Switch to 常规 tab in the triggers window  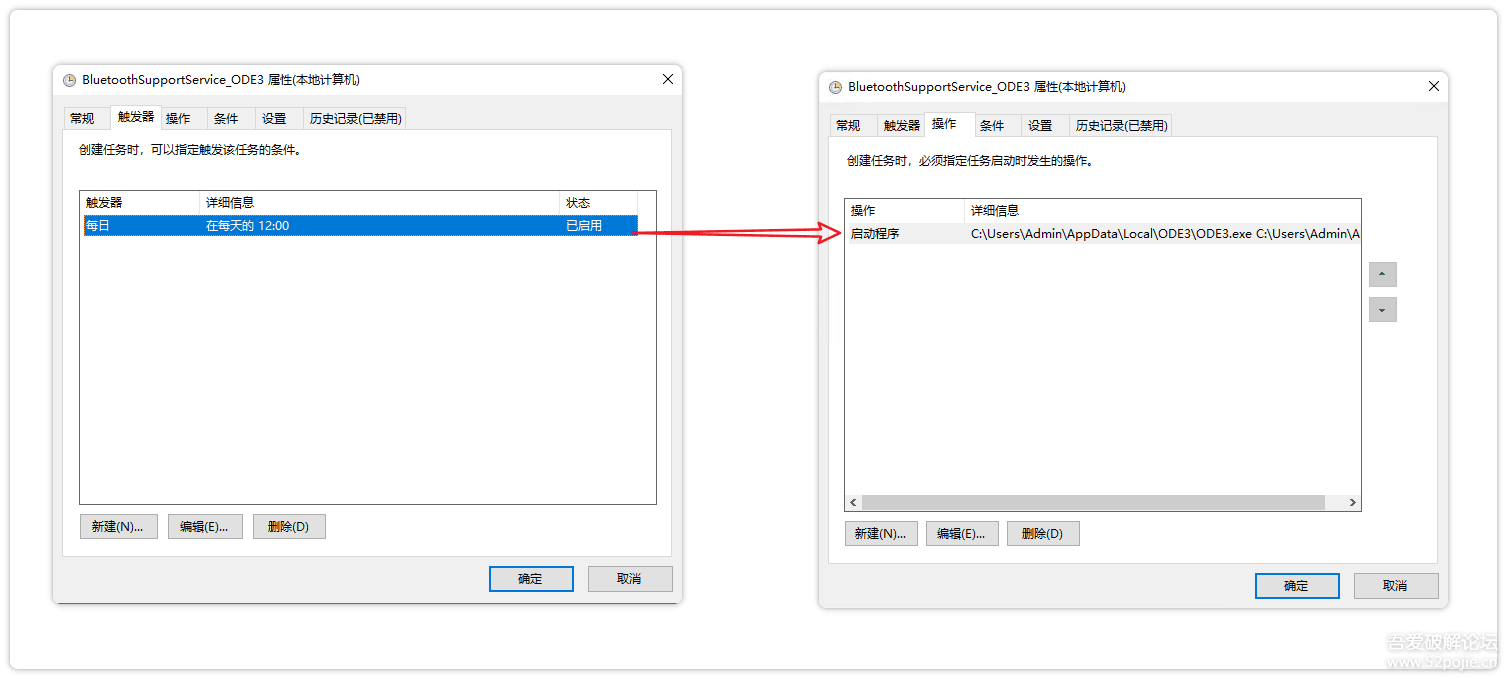[82, 119]
